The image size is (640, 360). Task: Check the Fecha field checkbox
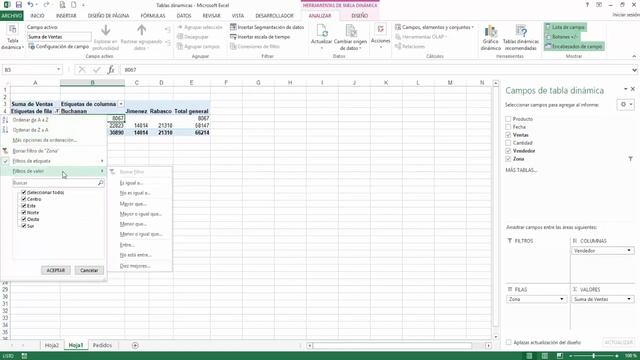(x=508, y=127)
